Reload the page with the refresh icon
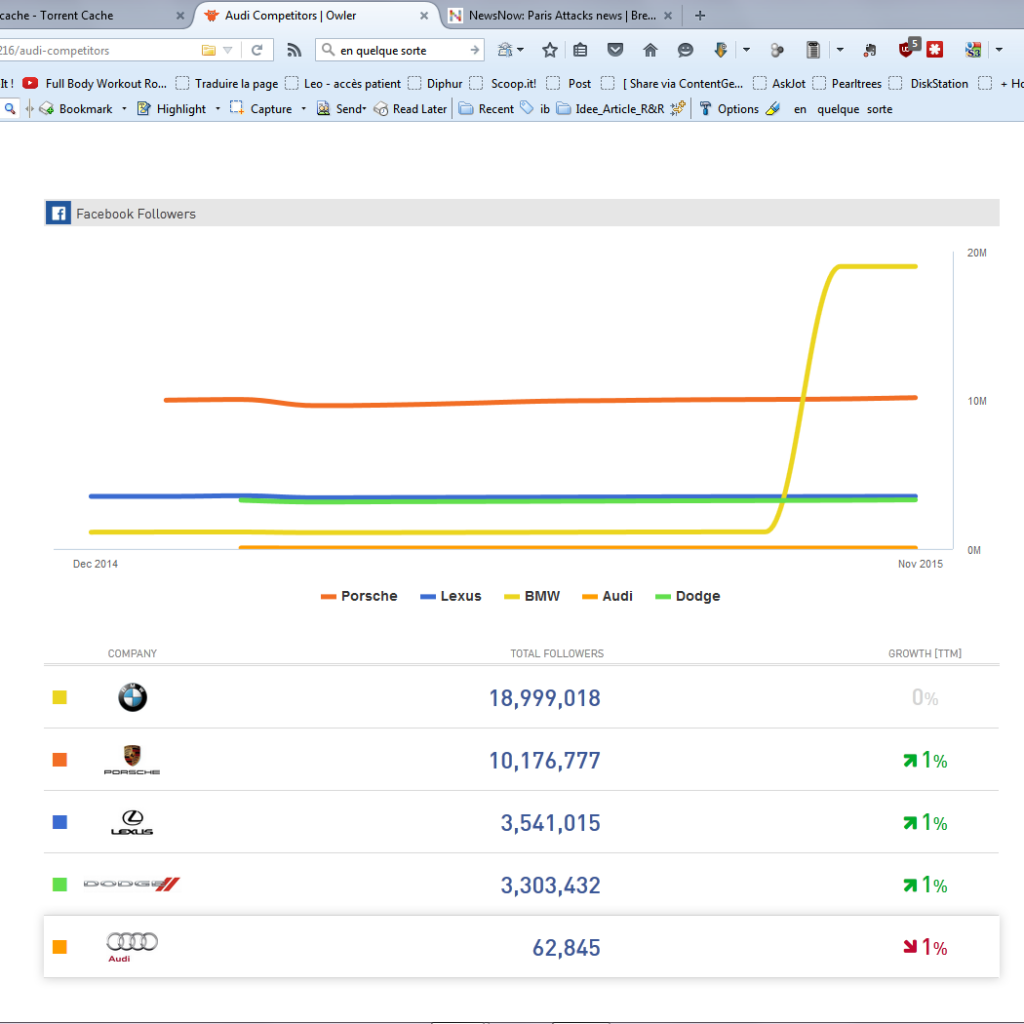 tap(257, 50)
